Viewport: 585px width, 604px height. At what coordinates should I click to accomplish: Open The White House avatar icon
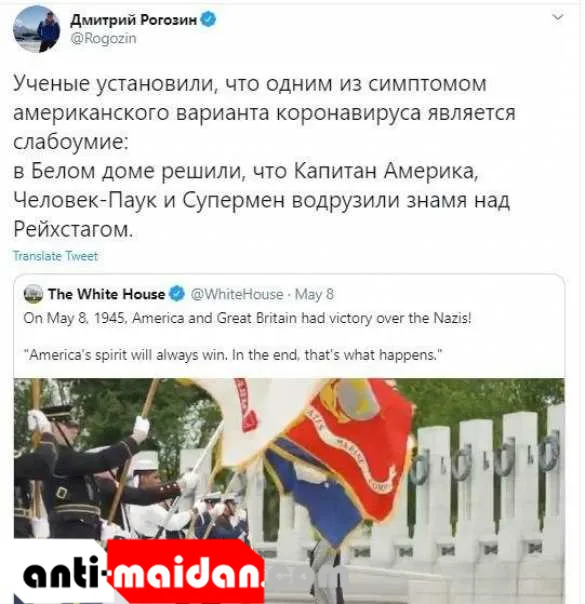(x=34, y=294)
